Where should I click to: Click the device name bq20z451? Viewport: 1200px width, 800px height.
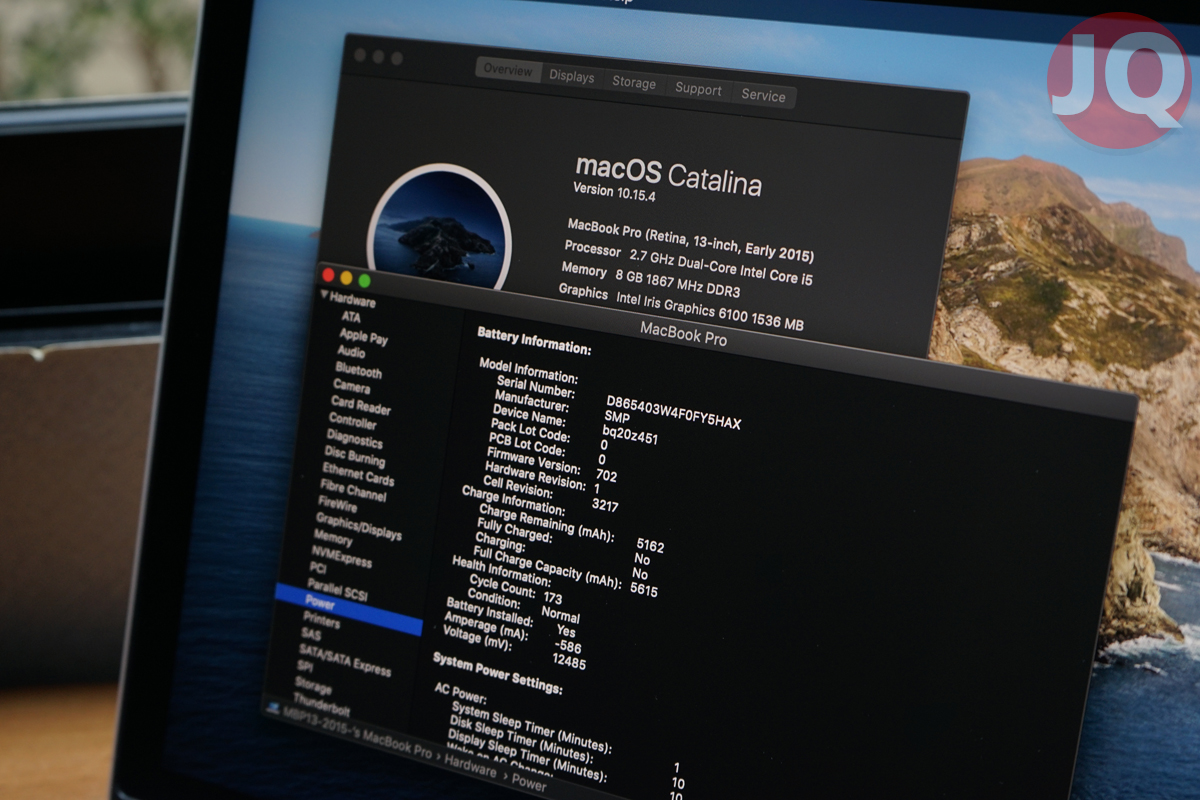(630, 434)
